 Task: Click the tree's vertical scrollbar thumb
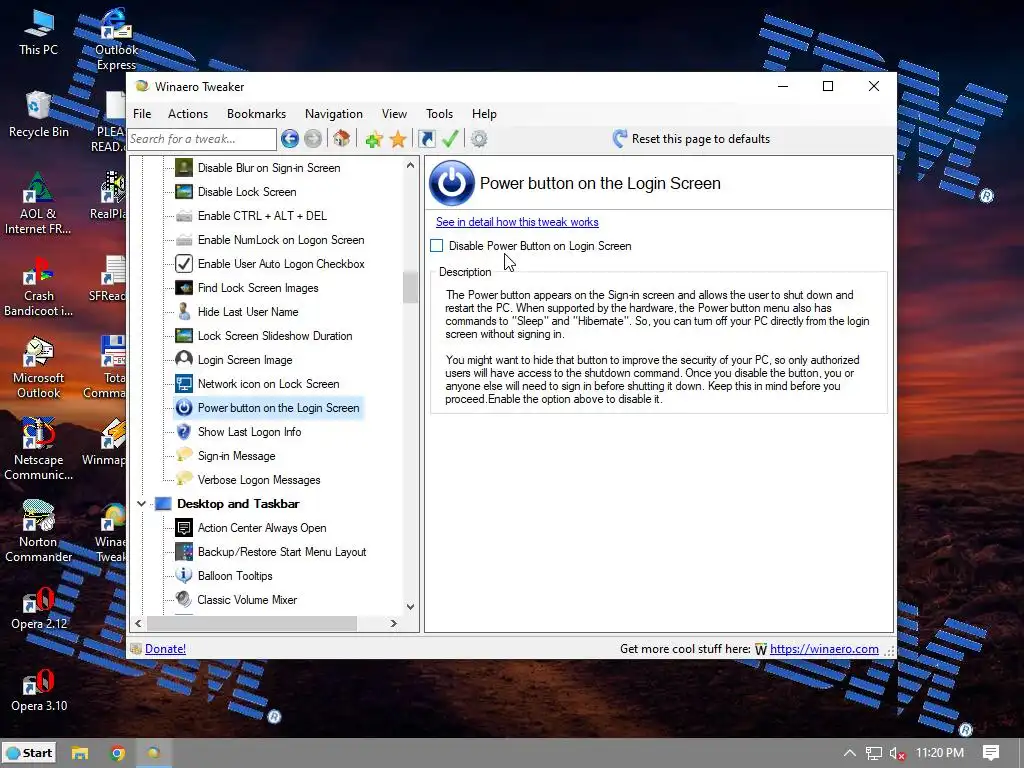click(410, 287)
